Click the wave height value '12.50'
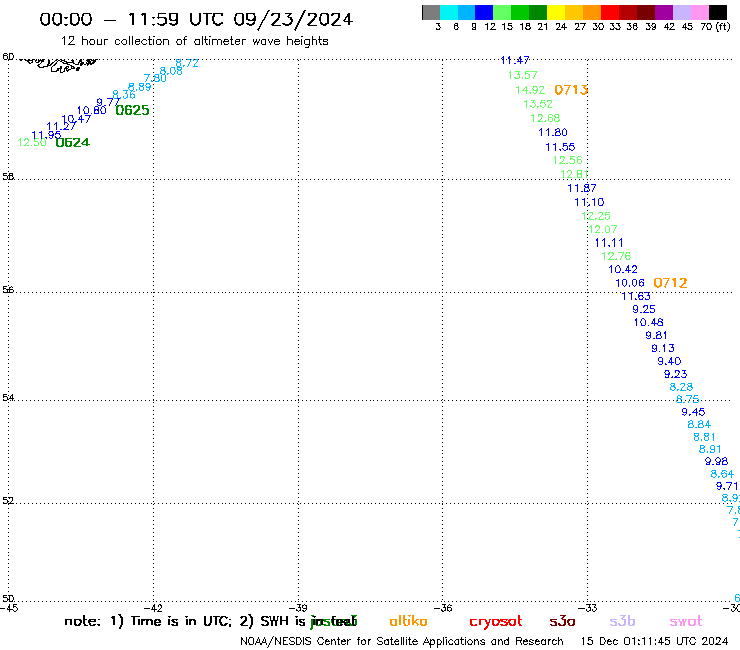 point(32,142)
